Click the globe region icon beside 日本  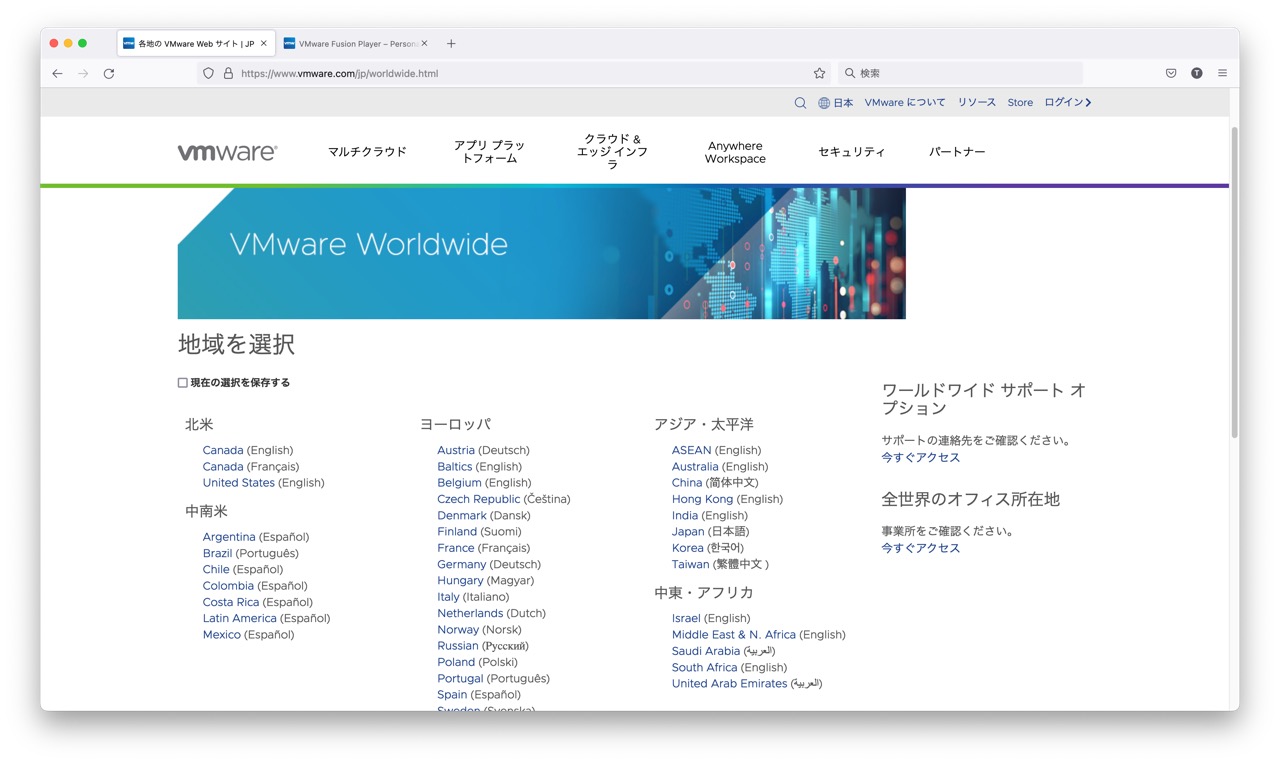pos(824,102)
